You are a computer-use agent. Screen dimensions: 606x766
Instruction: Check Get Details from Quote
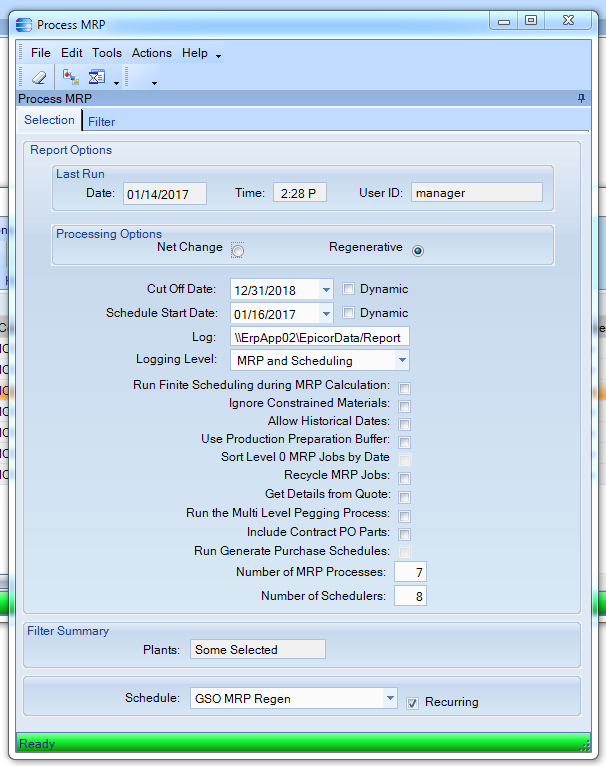404,497
